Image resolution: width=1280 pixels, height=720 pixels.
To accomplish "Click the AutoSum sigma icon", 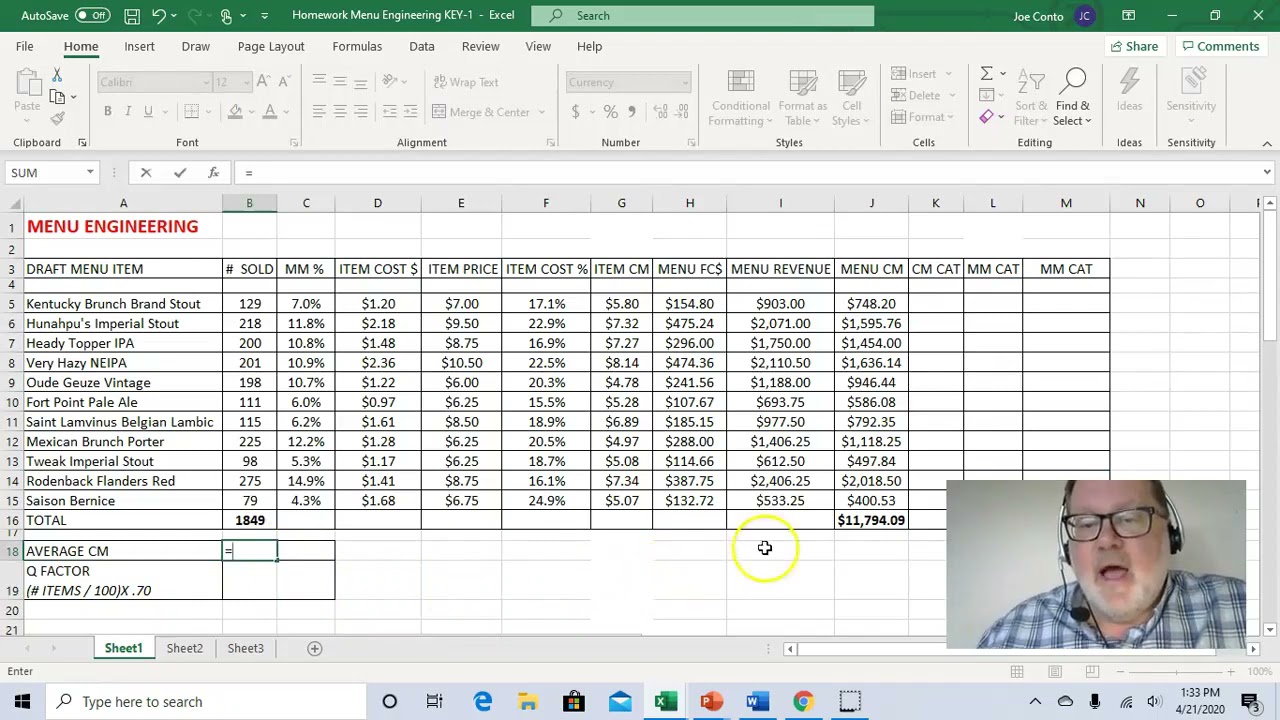I will coord(986,73).
